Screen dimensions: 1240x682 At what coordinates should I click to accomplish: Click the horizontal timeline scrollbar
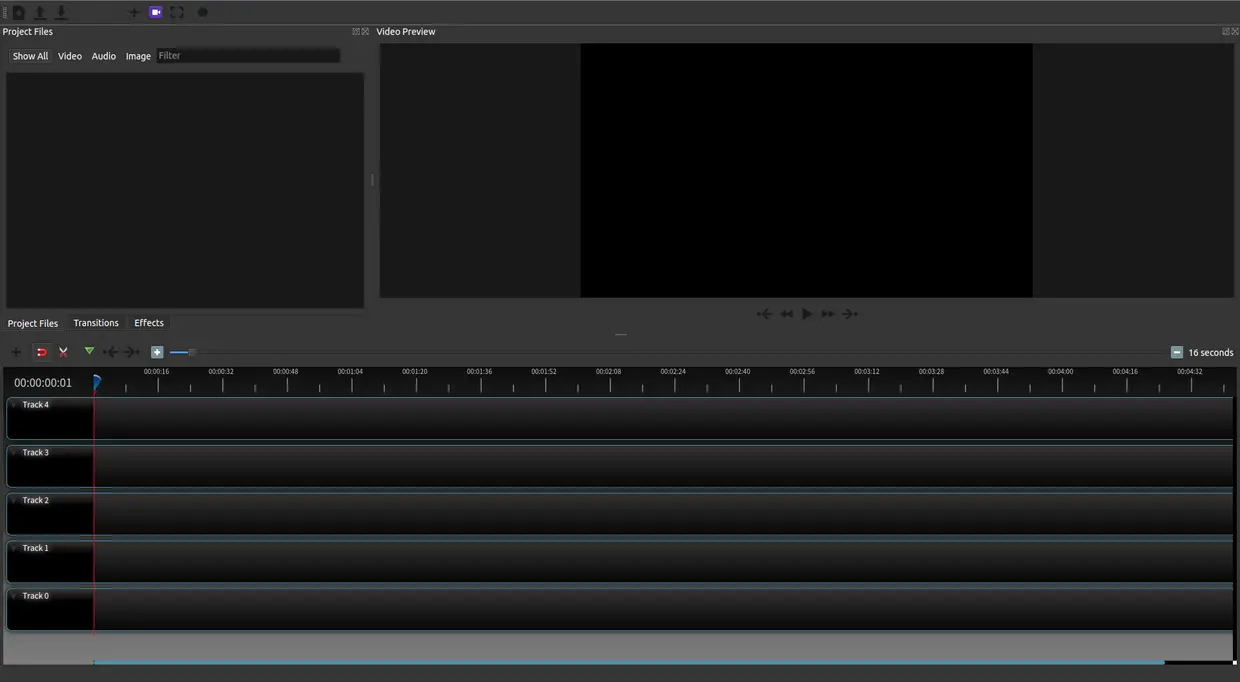click(x=629, y=662)
